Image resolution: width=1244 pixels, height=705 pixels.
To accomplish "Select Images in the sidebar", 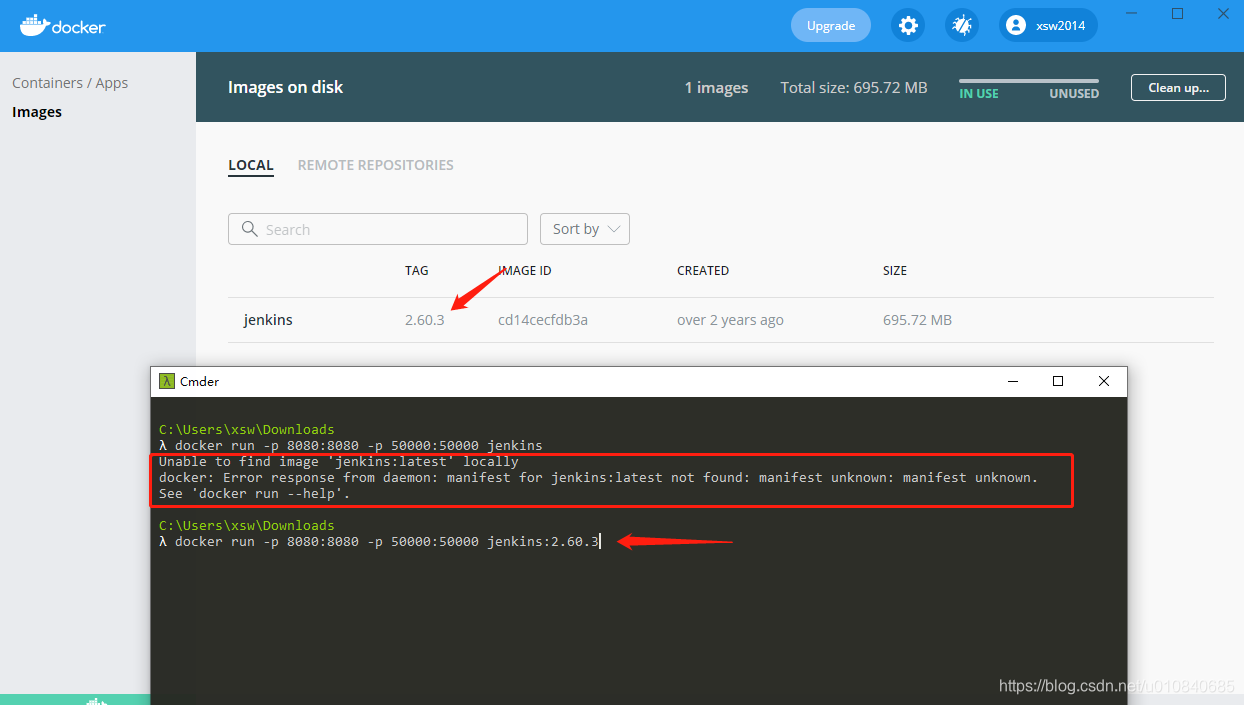I will pos(37,112).
